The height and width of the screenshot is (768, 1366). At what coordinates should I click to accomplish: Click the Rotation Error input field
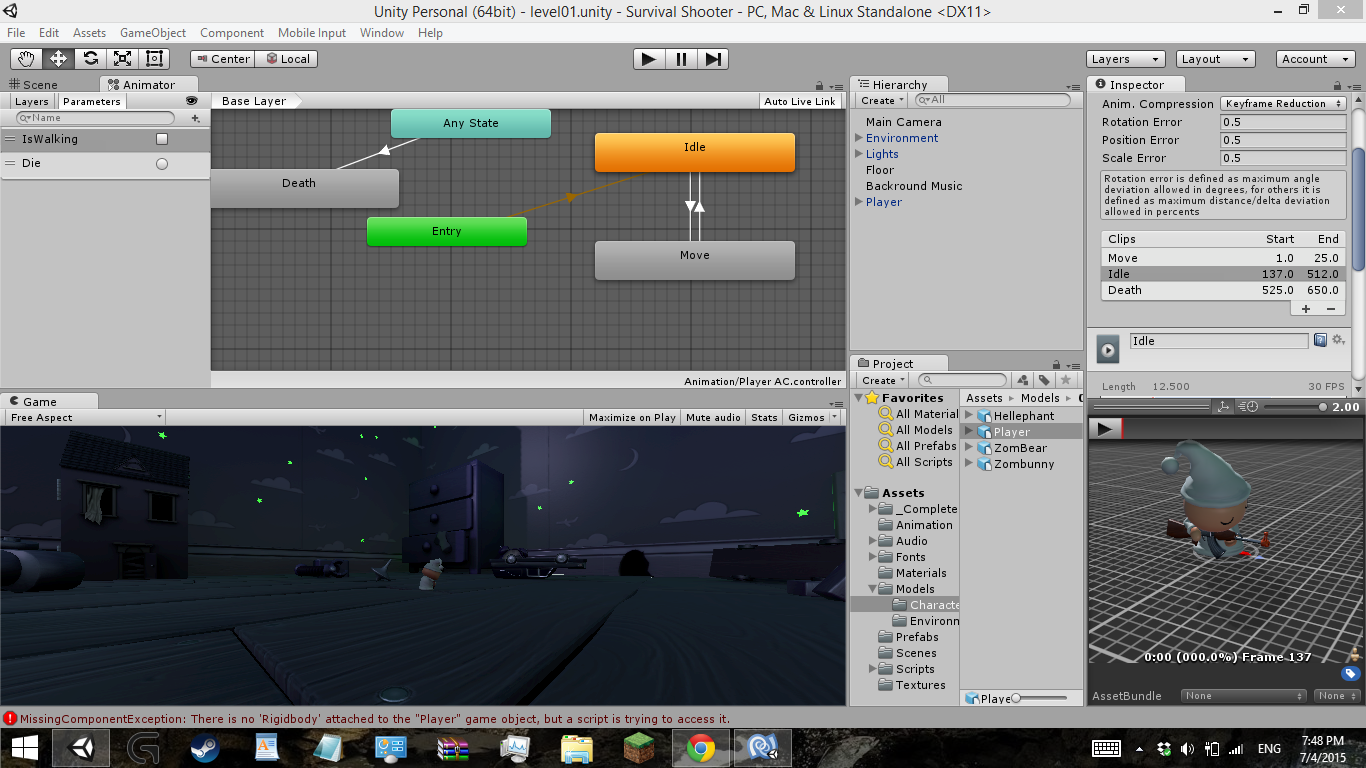point(1283,122)
